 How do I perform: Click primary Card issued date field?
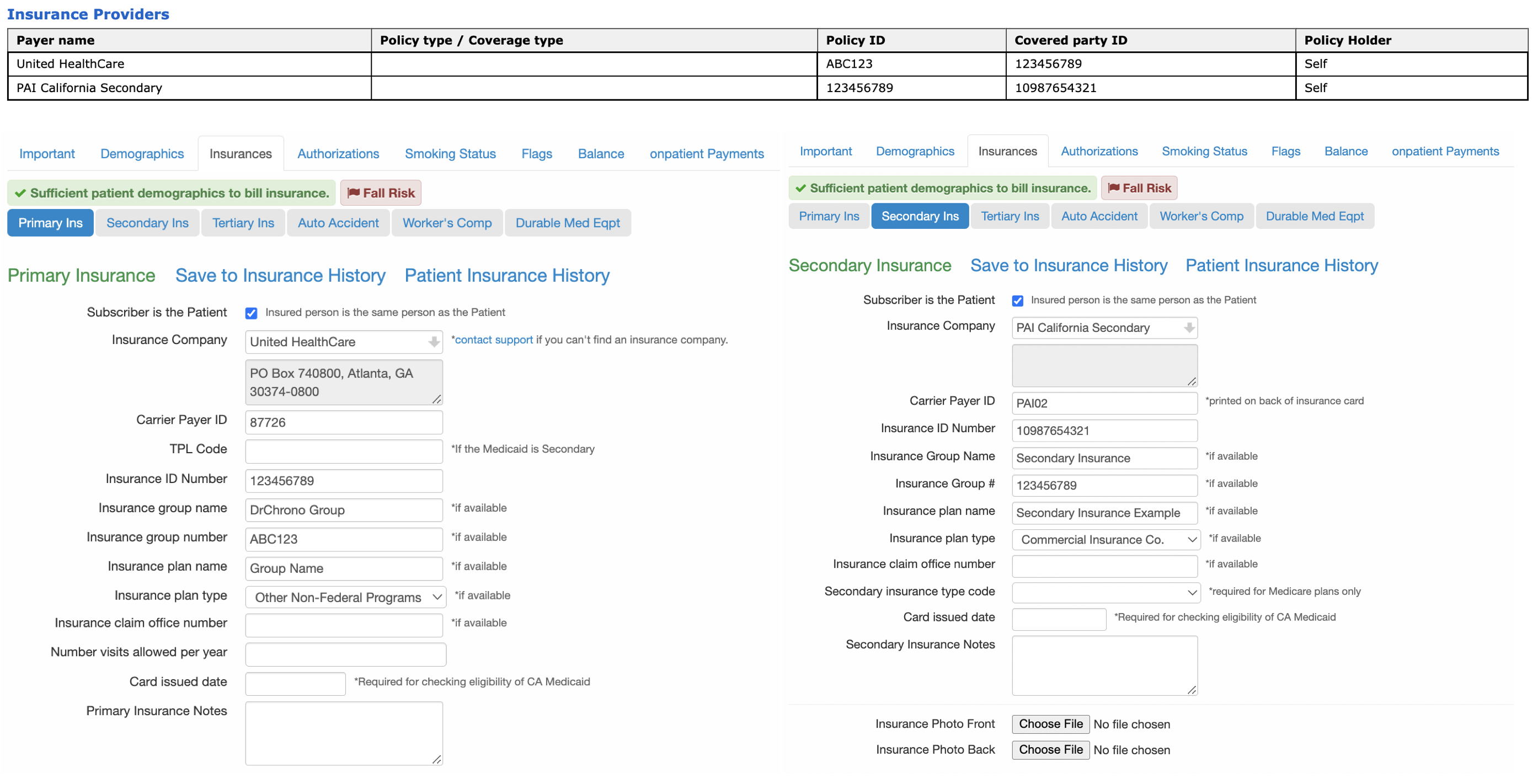coord(296,684)
